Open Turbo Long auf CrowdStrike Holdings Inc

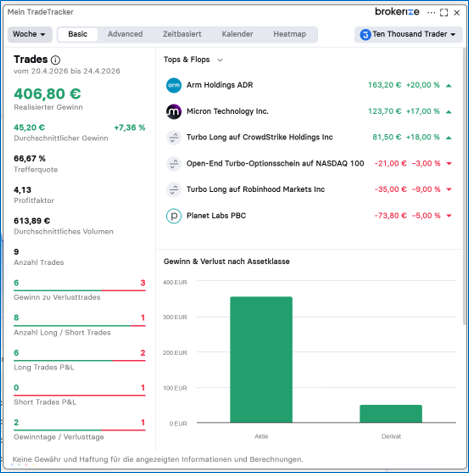tap(309, 137)
